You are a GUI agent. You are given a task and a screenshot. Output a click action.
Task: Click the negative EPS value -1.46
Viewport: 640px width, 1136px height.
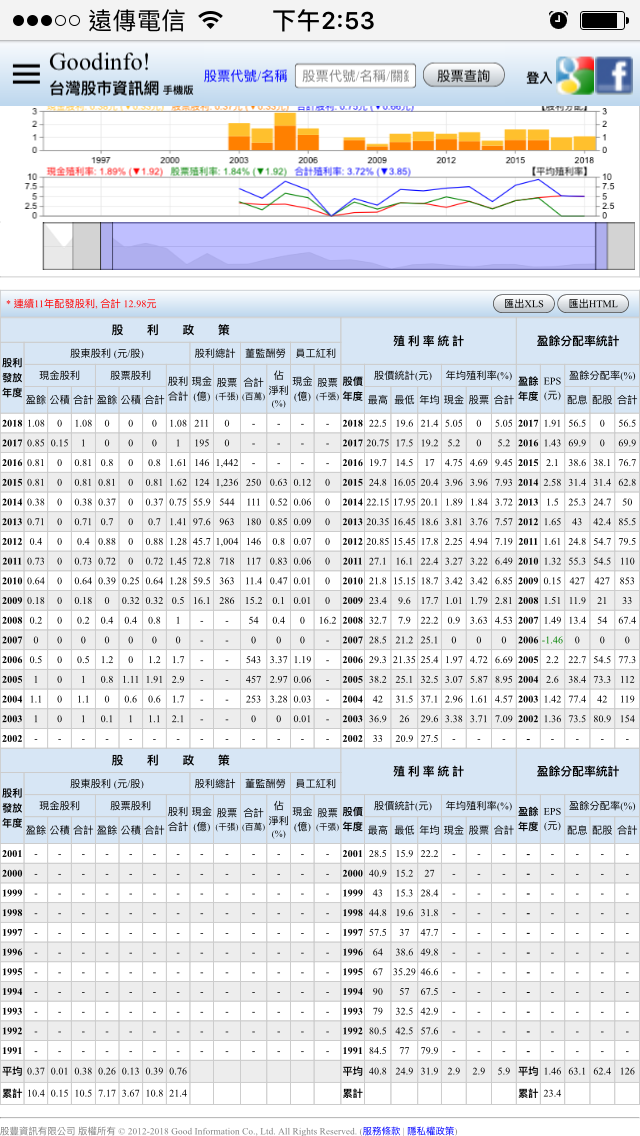(x=552, y=640)
